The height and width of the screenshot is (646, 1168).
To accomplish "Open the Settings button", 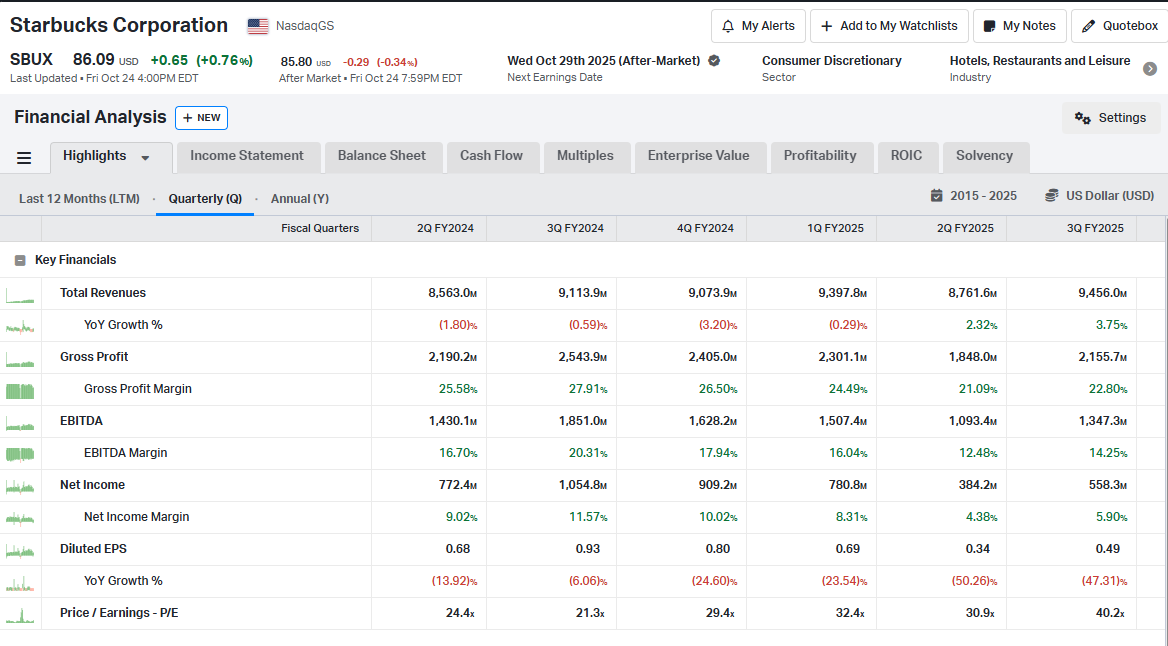I will click(1111, 118).
